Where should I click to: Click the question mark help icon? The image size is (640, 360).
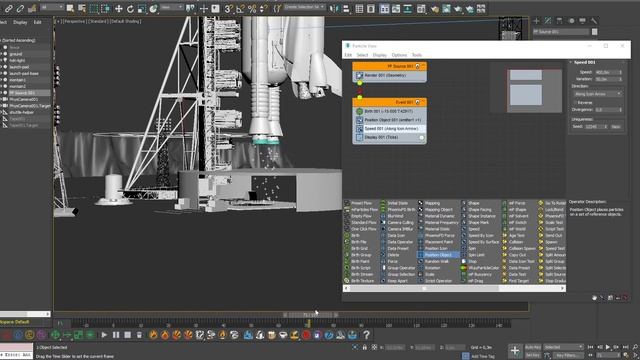point(367,335)
